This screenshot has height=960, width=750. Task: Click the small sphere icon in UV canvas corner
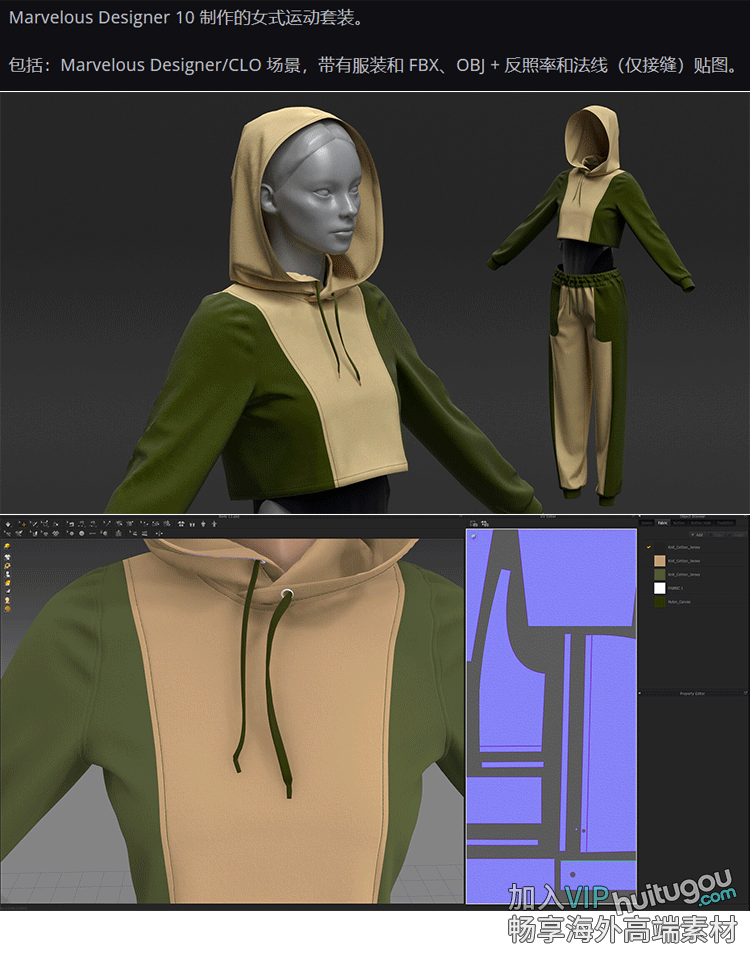[473, 537]
